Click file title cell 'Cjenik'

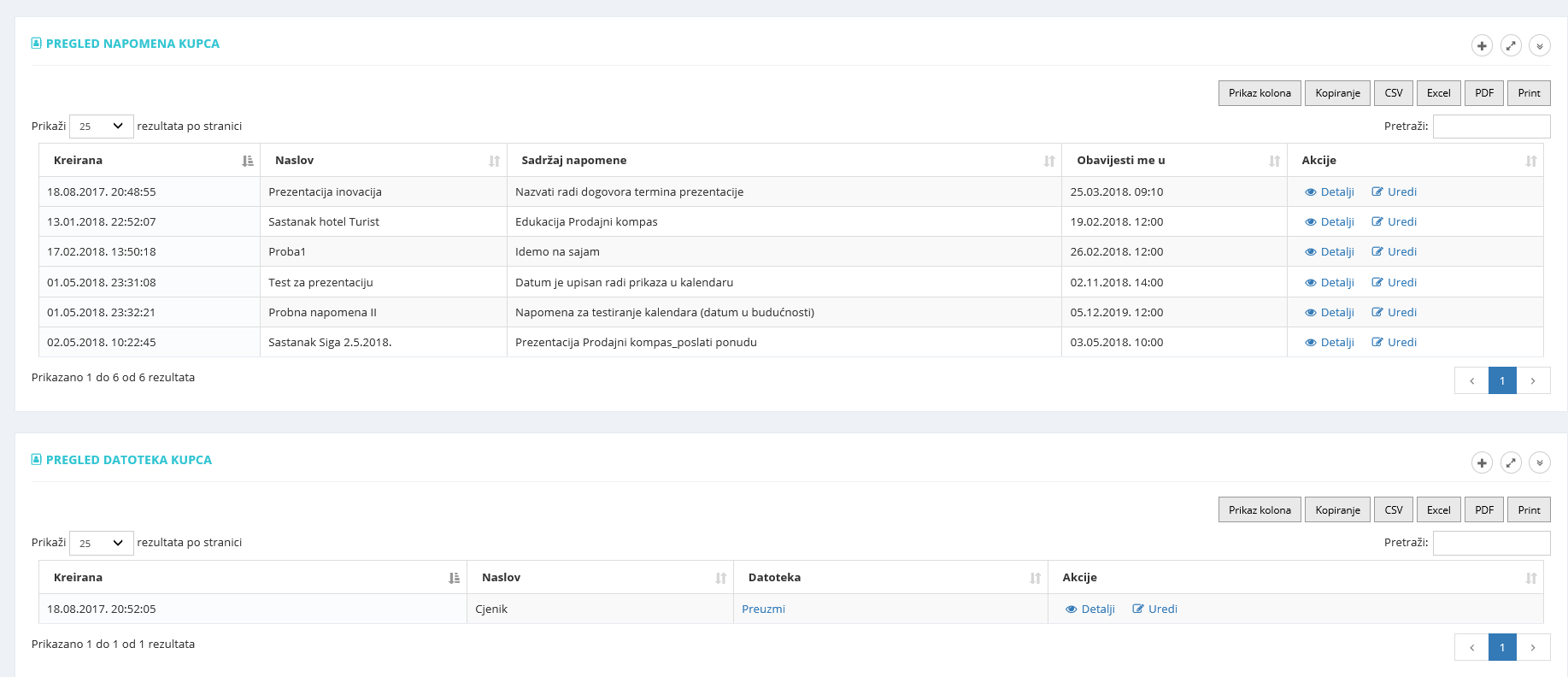tap(601, 609)
